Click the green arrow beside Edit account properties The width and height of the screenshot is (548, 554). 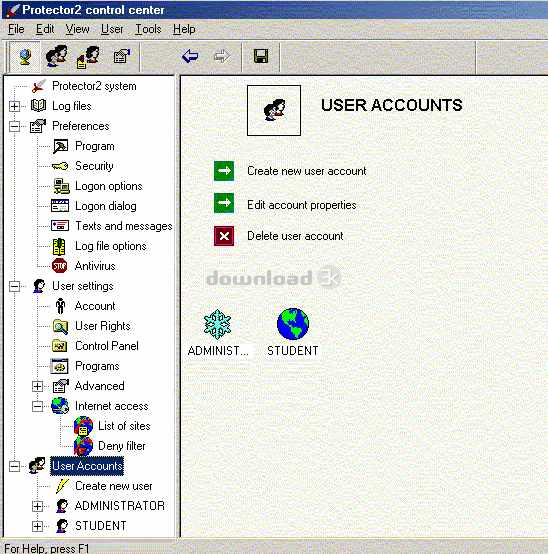(224, 203)
